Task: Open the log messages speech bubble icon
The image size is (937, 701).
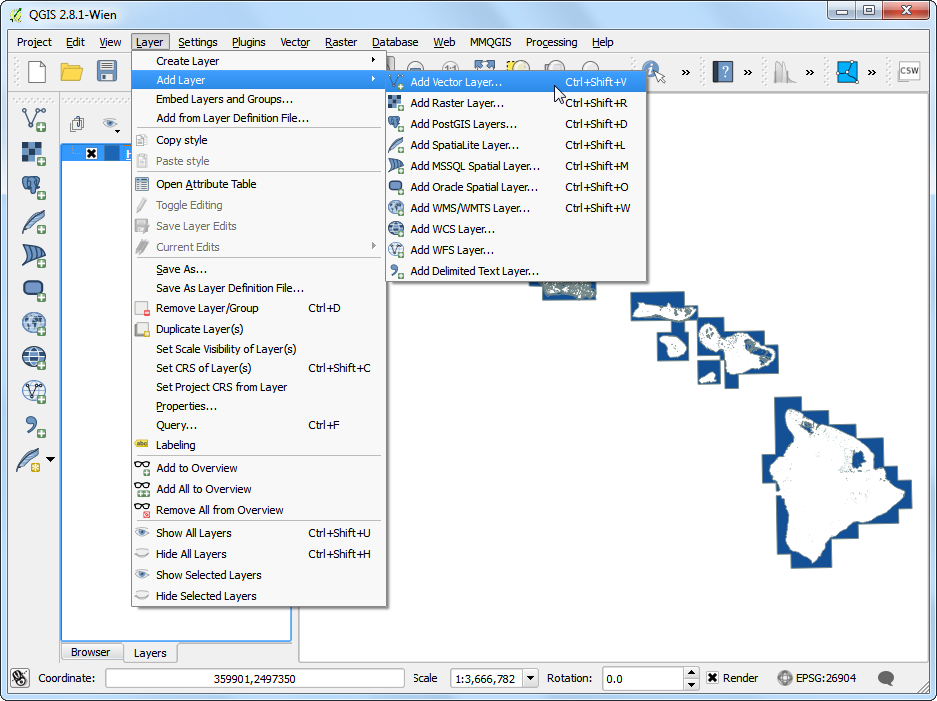Action: click(x=886, y=678)
